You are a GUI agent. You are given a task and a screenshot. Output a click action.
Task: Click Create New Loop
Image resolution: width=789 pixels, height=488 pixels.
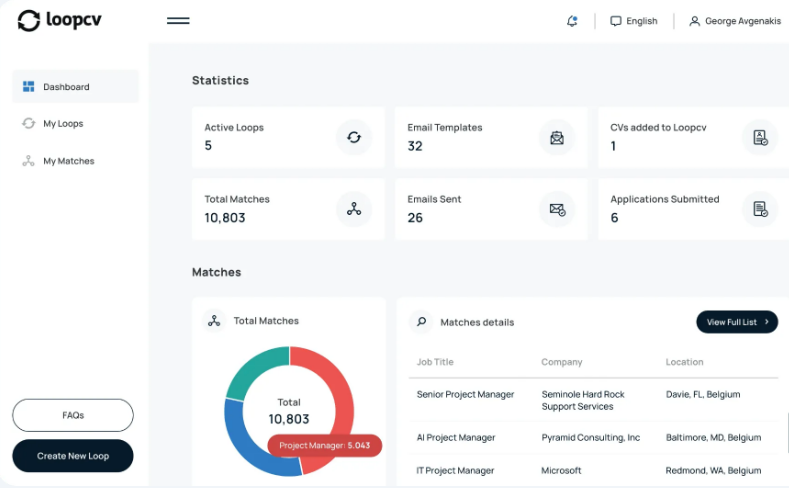tap(73, 456)
